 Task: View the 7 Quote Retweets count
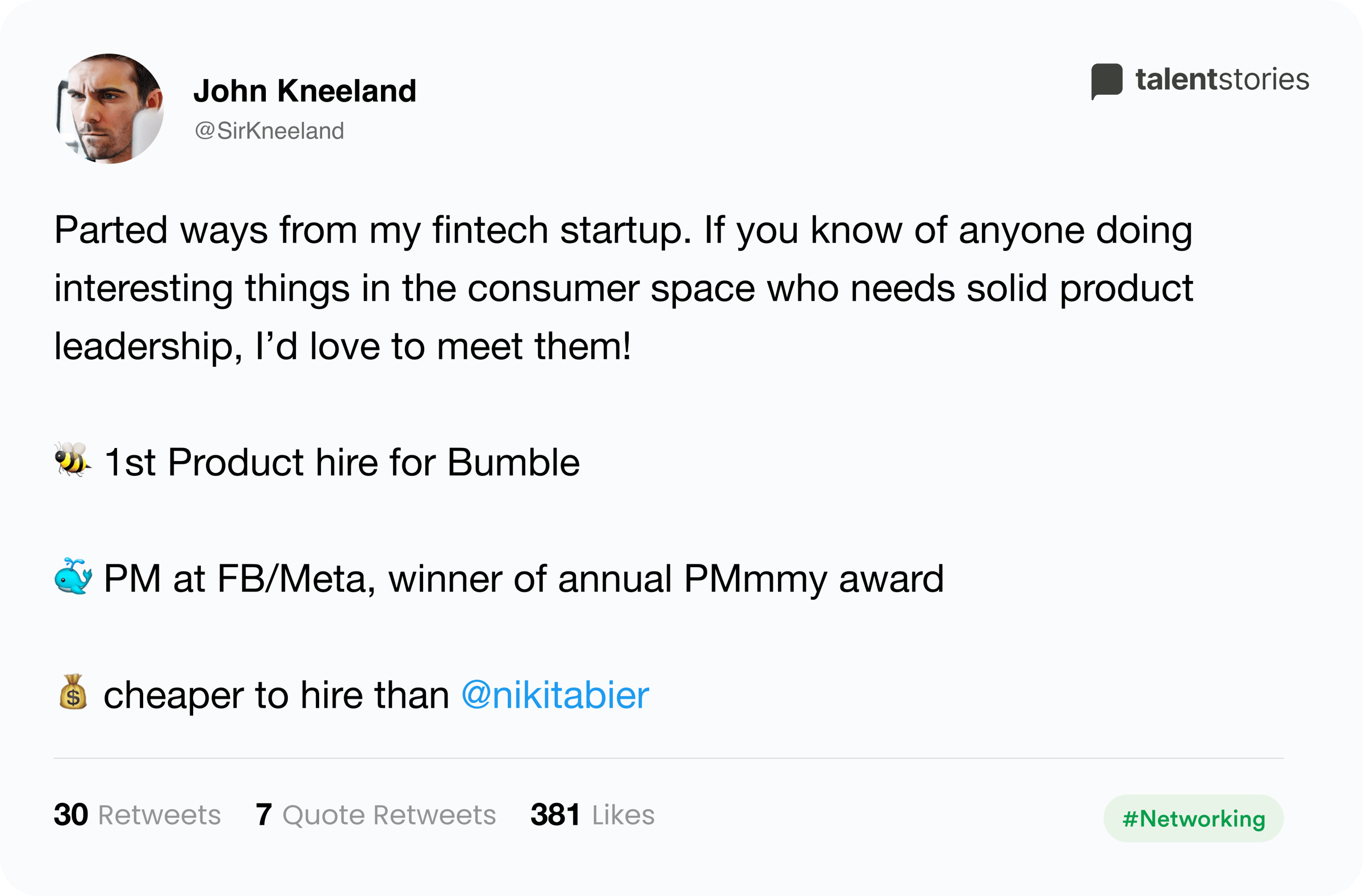[376, 815]
